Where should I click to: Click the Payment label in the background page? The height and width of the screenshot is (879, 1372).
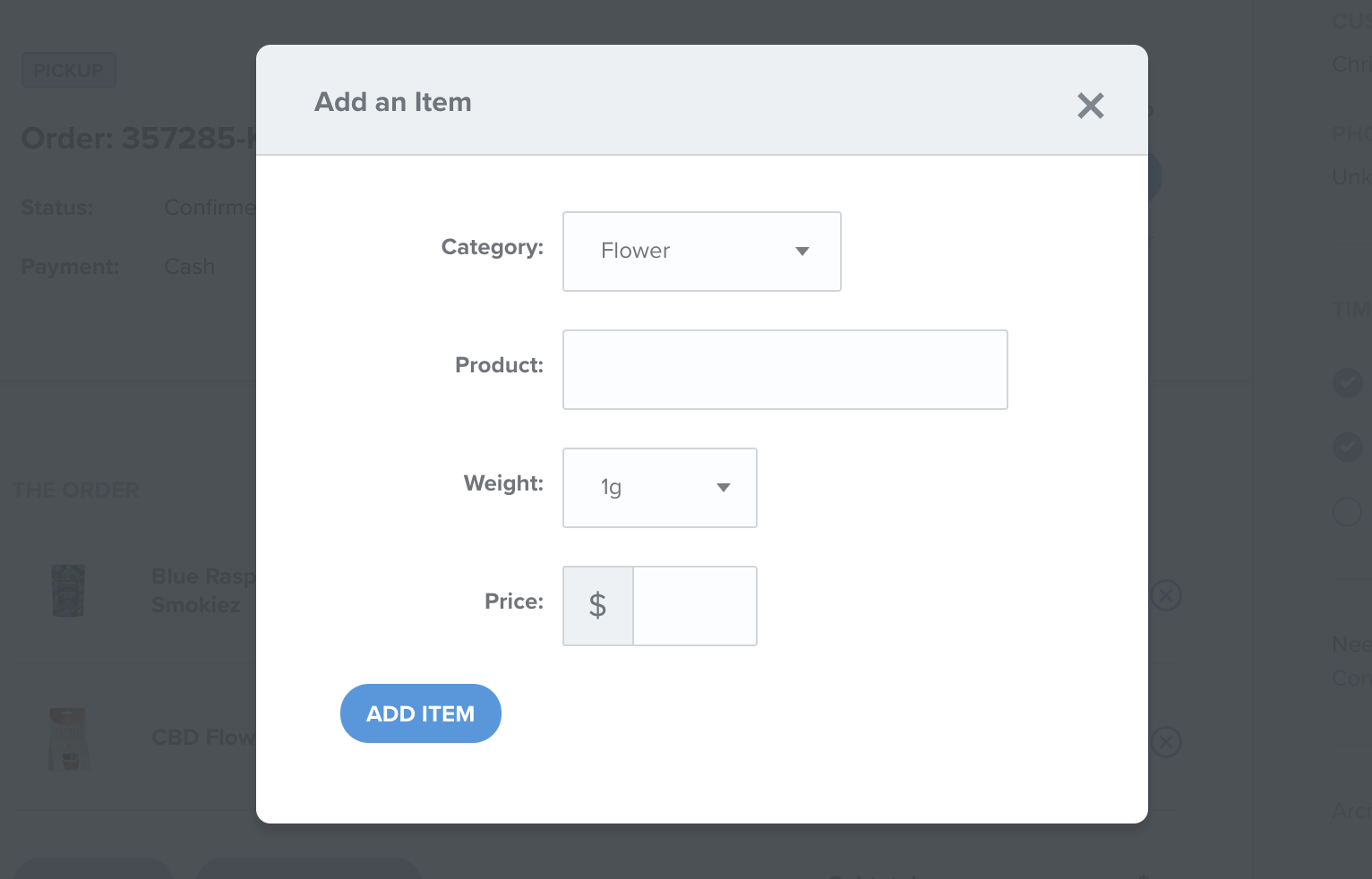coord(70,267)
